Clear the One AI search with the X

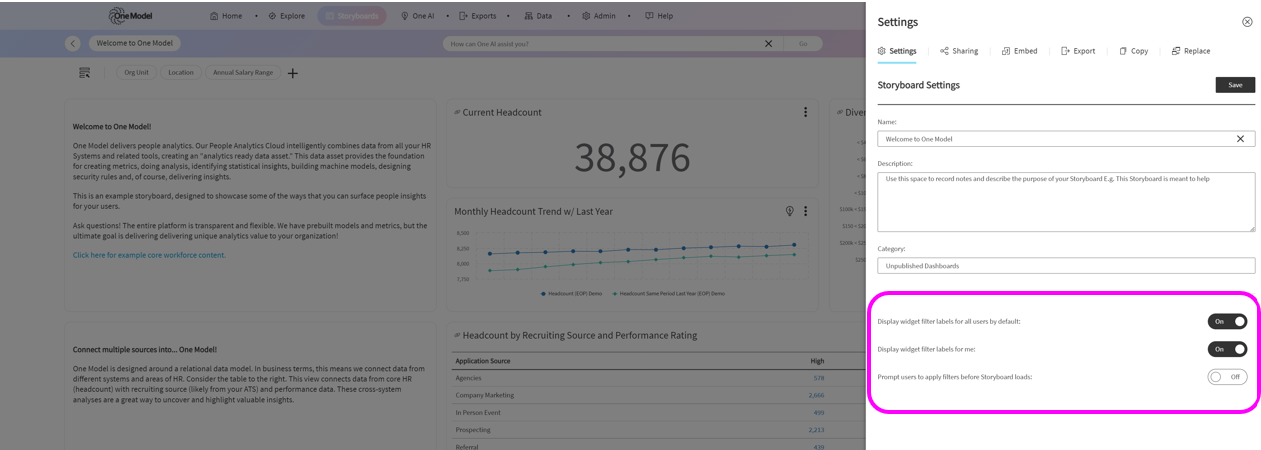[x=769, y=44]
